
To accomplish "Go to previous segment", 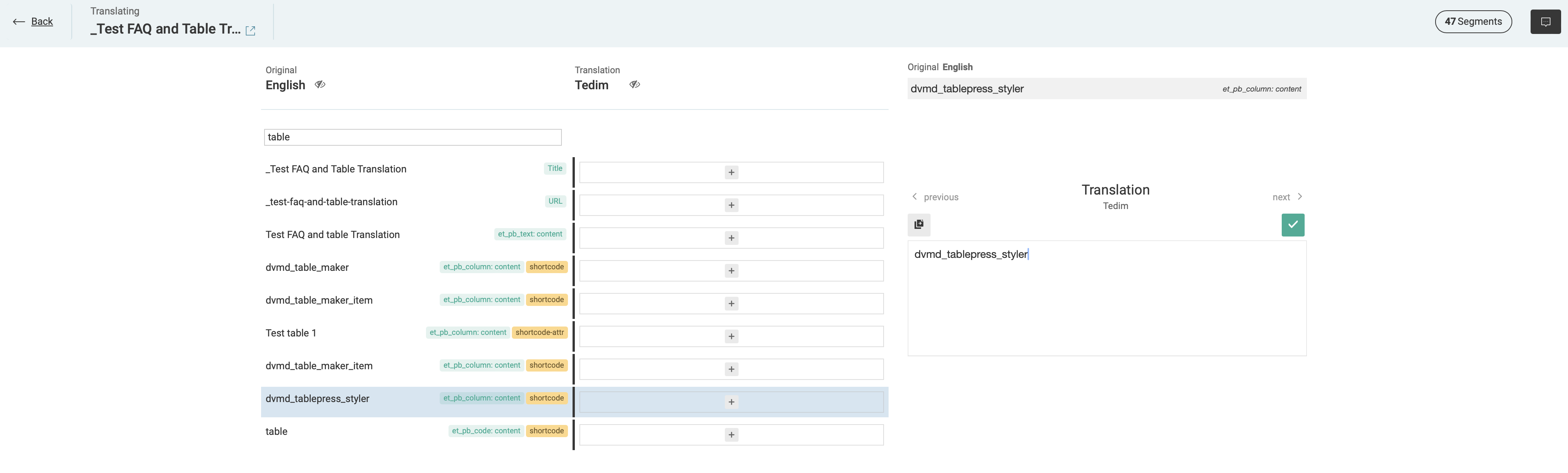I will pos(935,197).
